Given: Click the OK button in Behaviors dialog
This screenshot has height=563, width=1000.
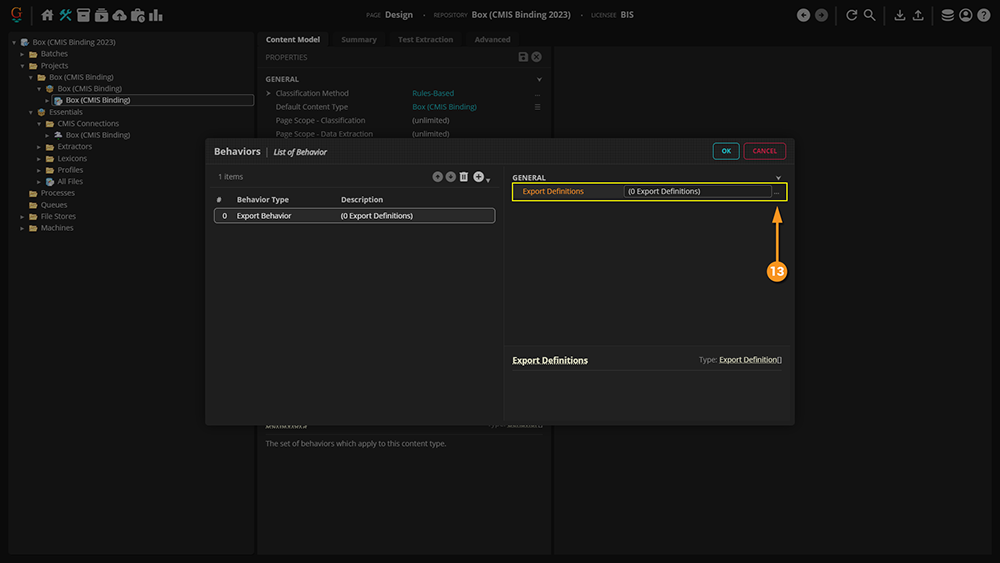Looking at the screenshot, I should (x=726, y=151).
